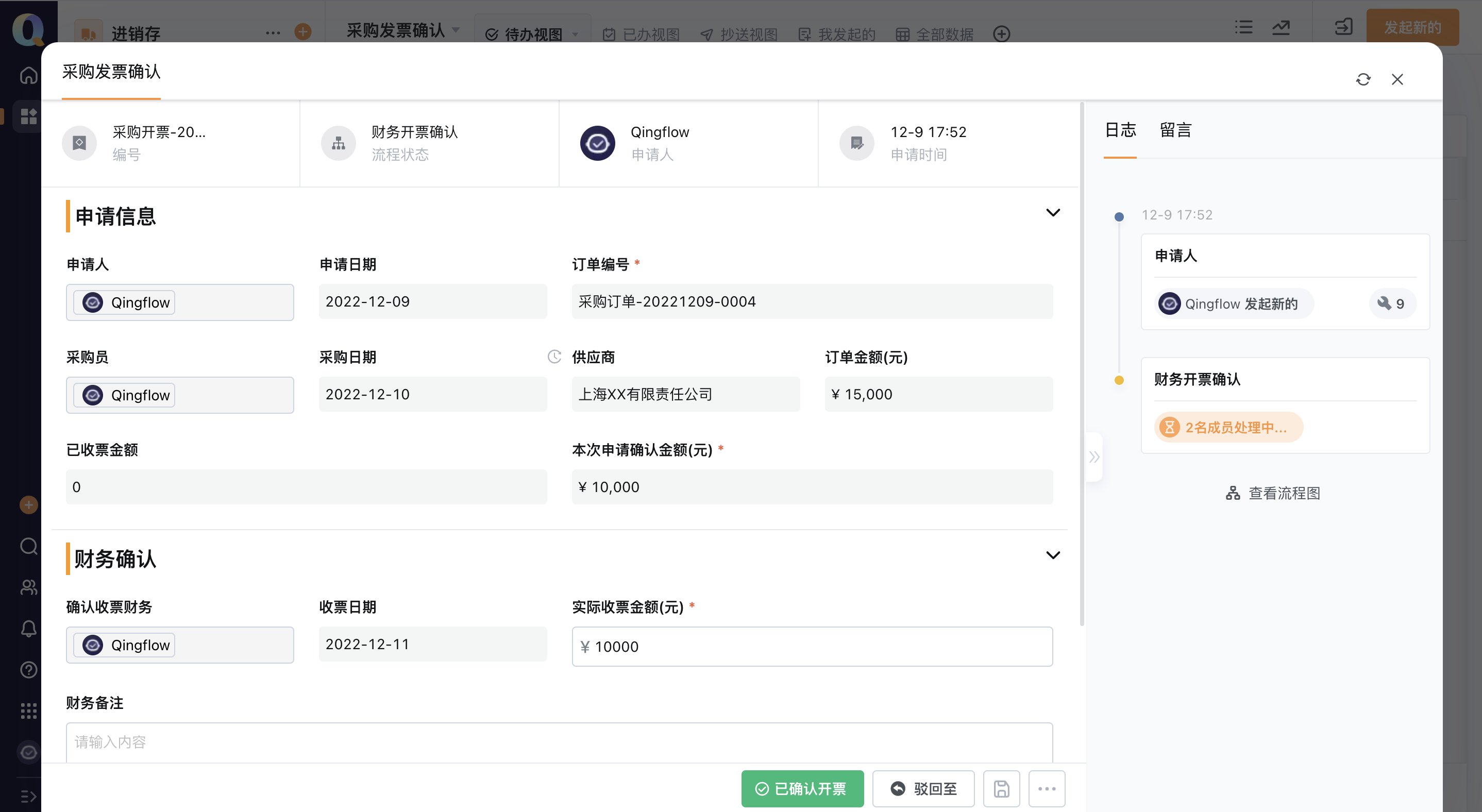The width and height of the screenshot is (1482, 812).
Task: Open the 全部数据 tab
Action: (935, 35)
